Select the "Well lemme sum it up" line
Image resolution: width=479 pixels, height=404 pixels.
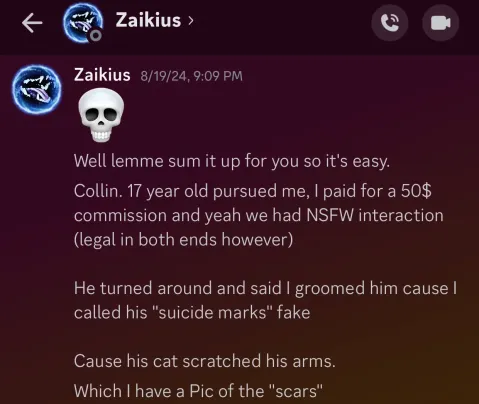coord(232,161)
